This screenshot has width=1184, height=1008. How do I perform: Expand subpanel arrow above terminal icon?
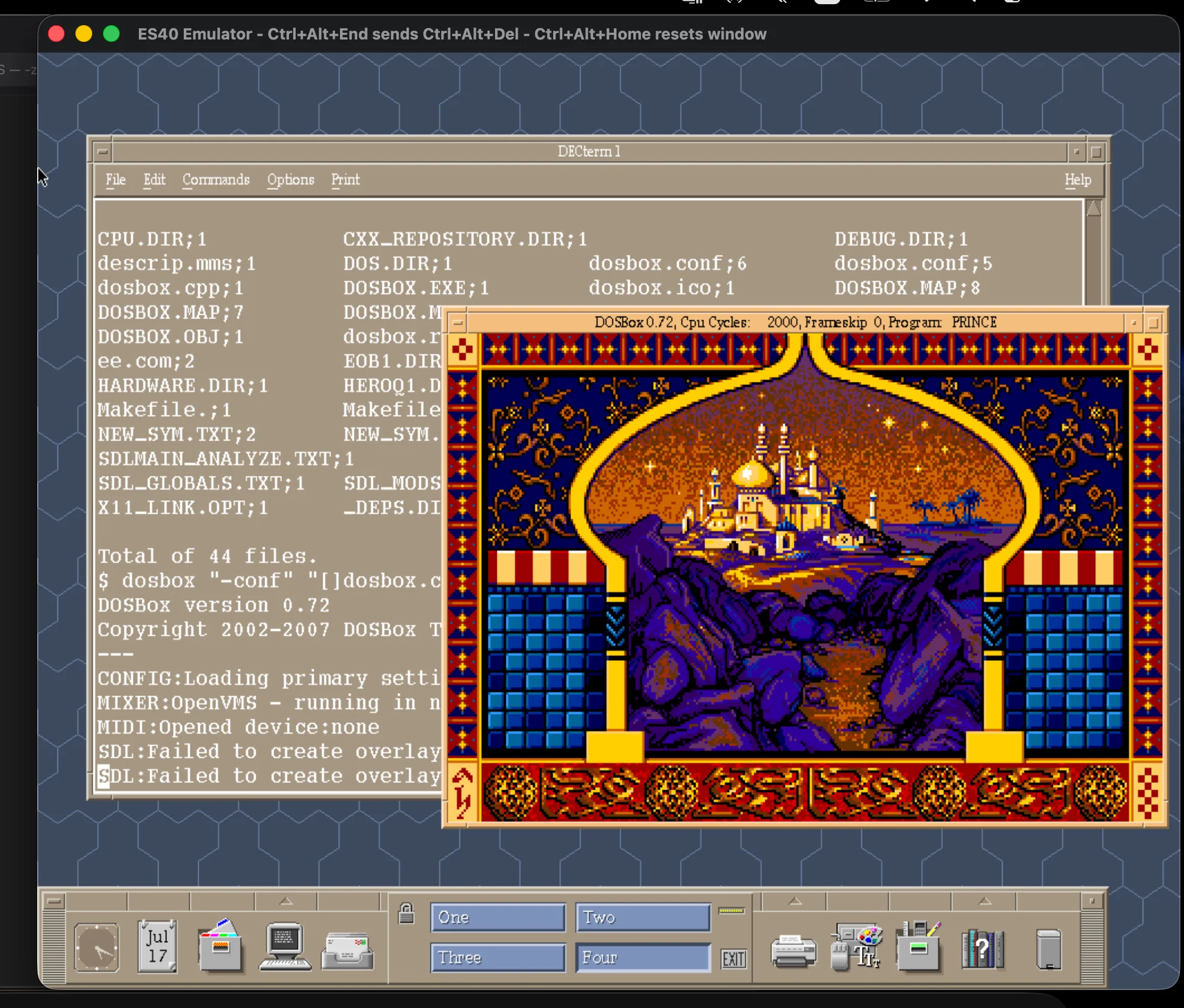click(286, 901)
